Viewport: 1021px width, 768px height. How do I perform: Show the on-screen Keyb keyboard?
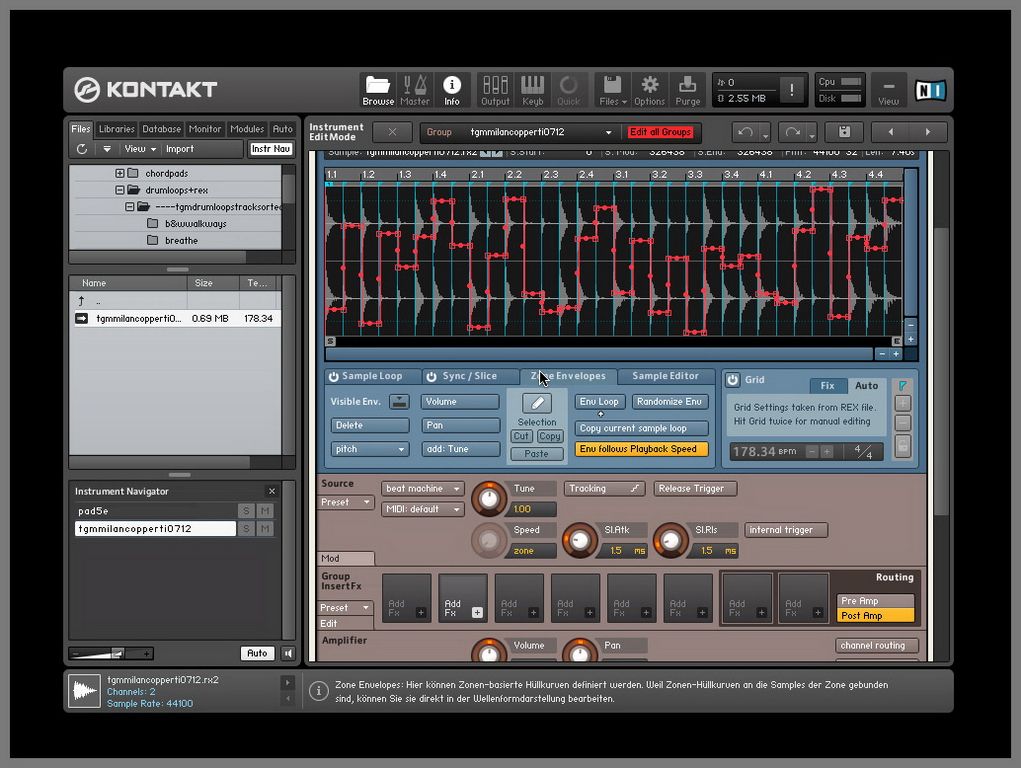532,90
